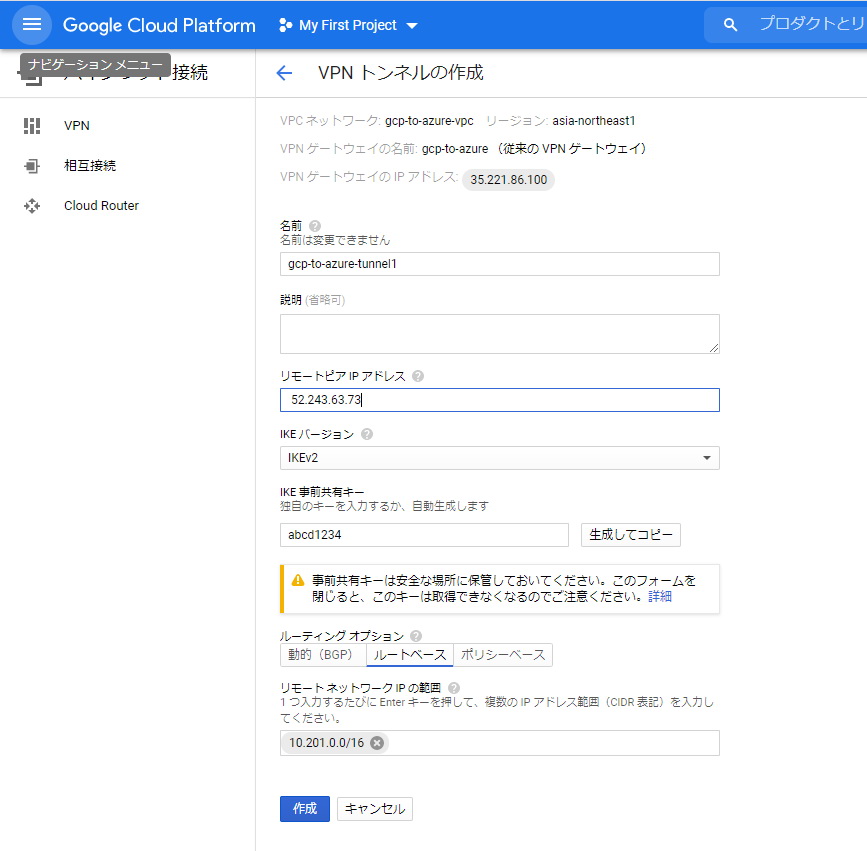The image size is (867, 851).
Task: Click the 35.221.86.100 gateway IP chip
Action: pyautogui.click(x=508, y=180)
